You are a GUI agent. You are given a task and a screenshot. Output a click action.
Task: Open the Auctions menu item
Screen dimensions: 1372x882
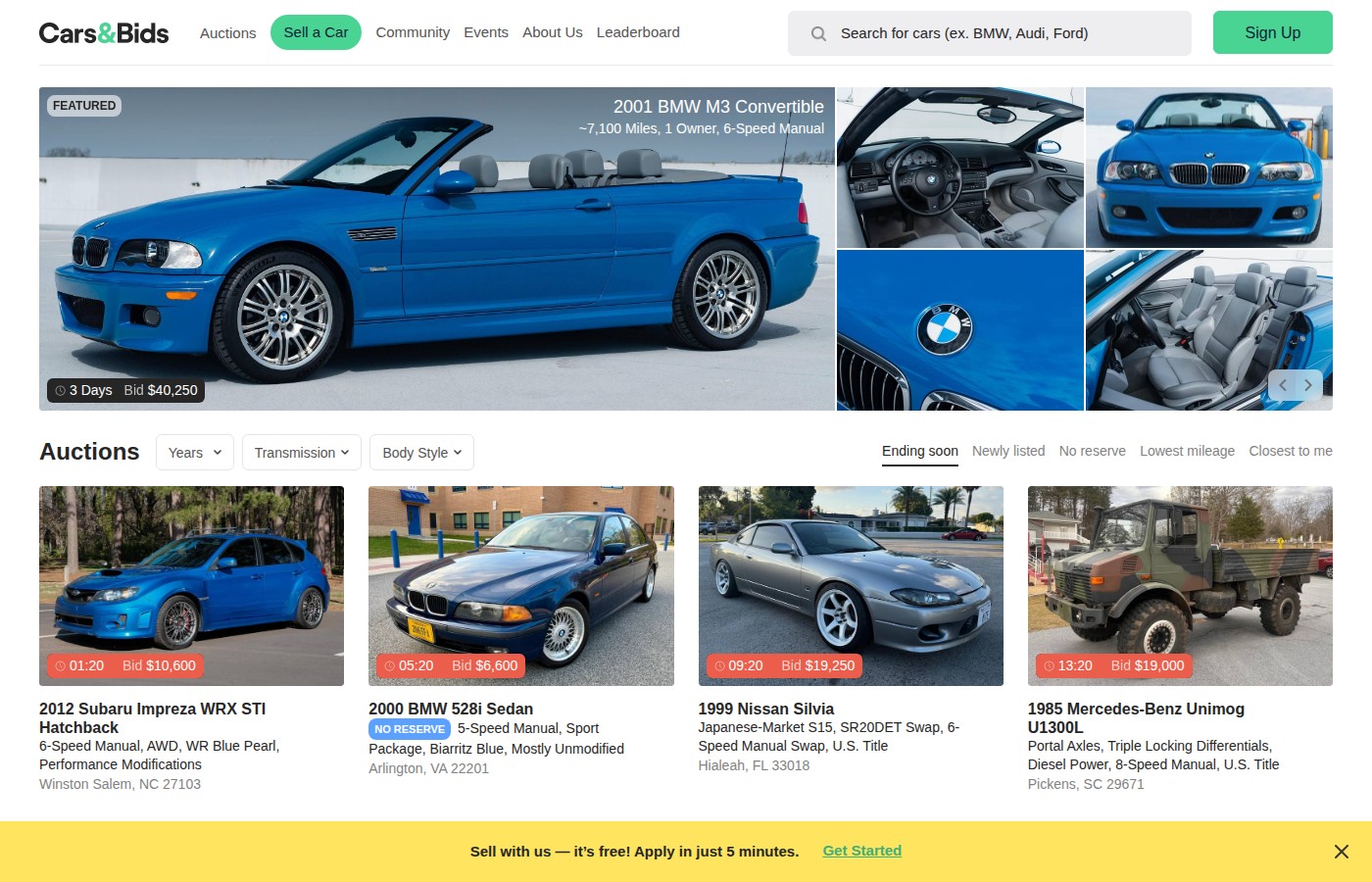pos(227,32)
